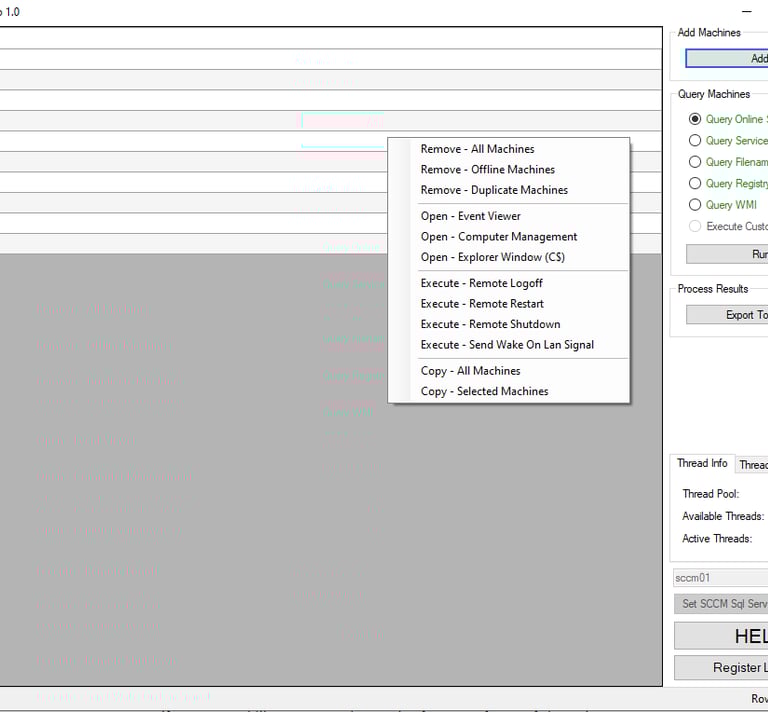Click the Thread Pool label

711,494
